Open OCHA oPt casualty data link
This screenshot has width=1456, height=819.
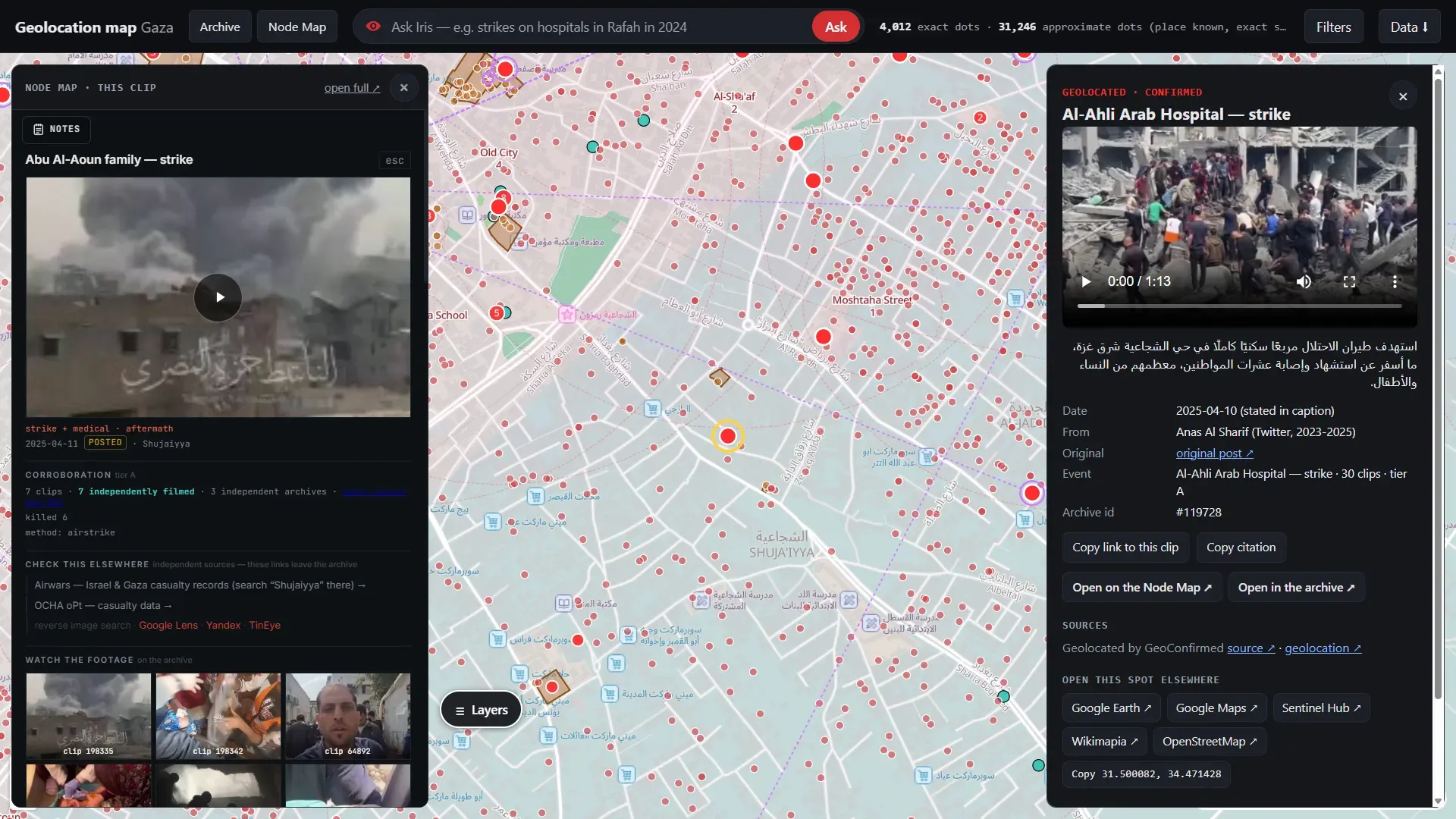(x=103, y=606)
